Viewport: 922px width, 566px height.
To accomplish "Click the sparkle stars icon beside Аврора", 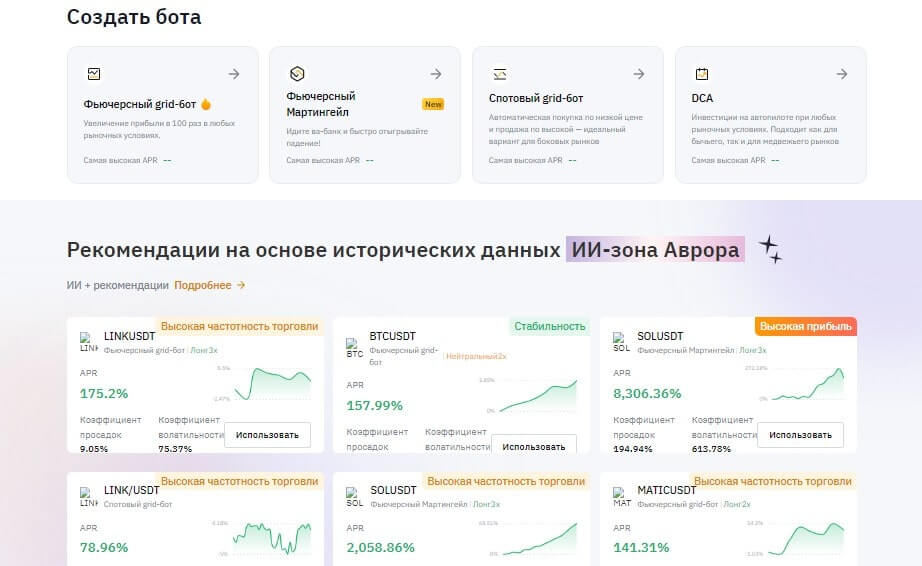I will [x=770, y=250].
